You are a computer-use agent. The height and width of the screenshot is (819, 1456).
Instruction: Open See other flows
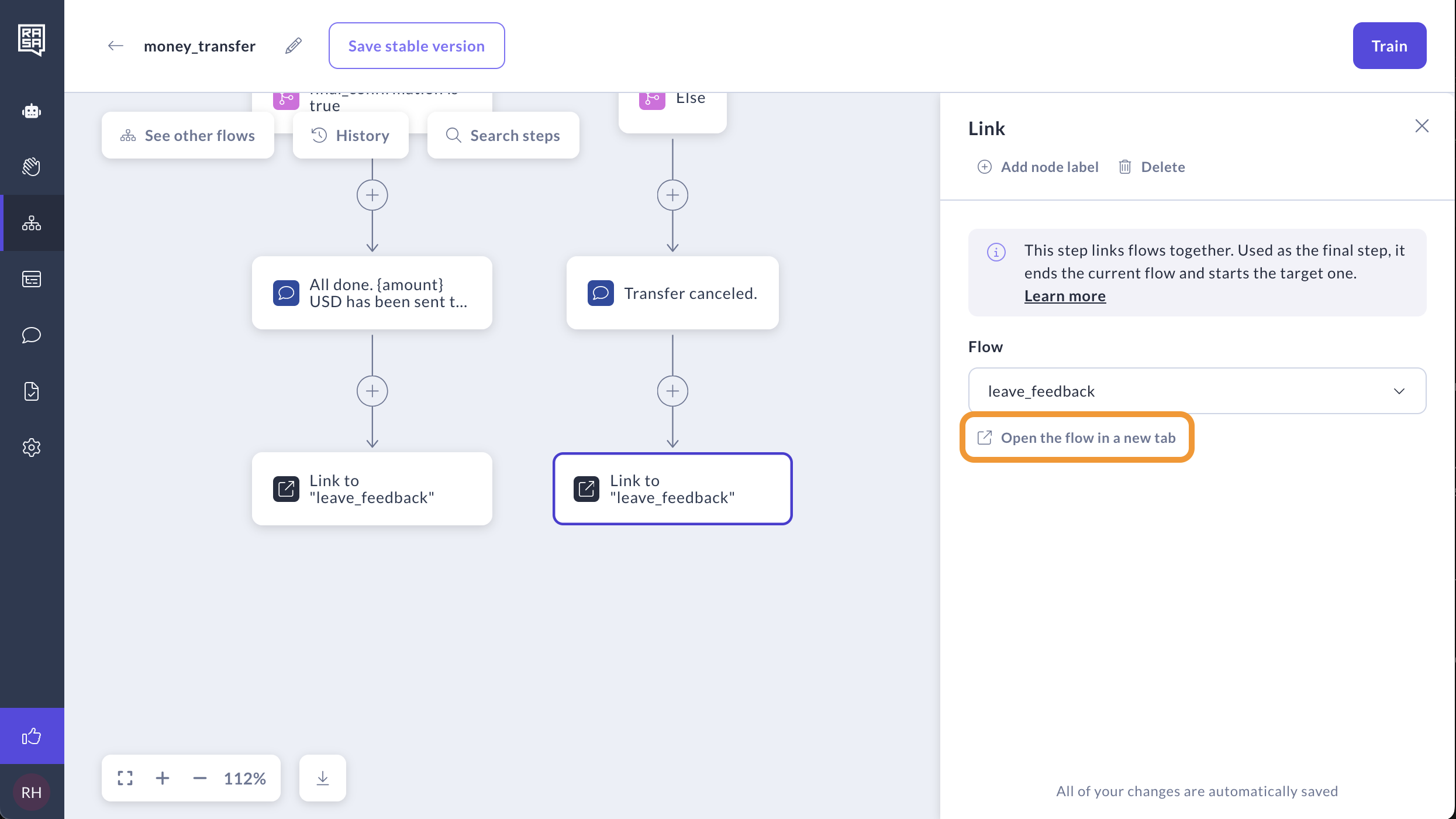tap(188, 136)
